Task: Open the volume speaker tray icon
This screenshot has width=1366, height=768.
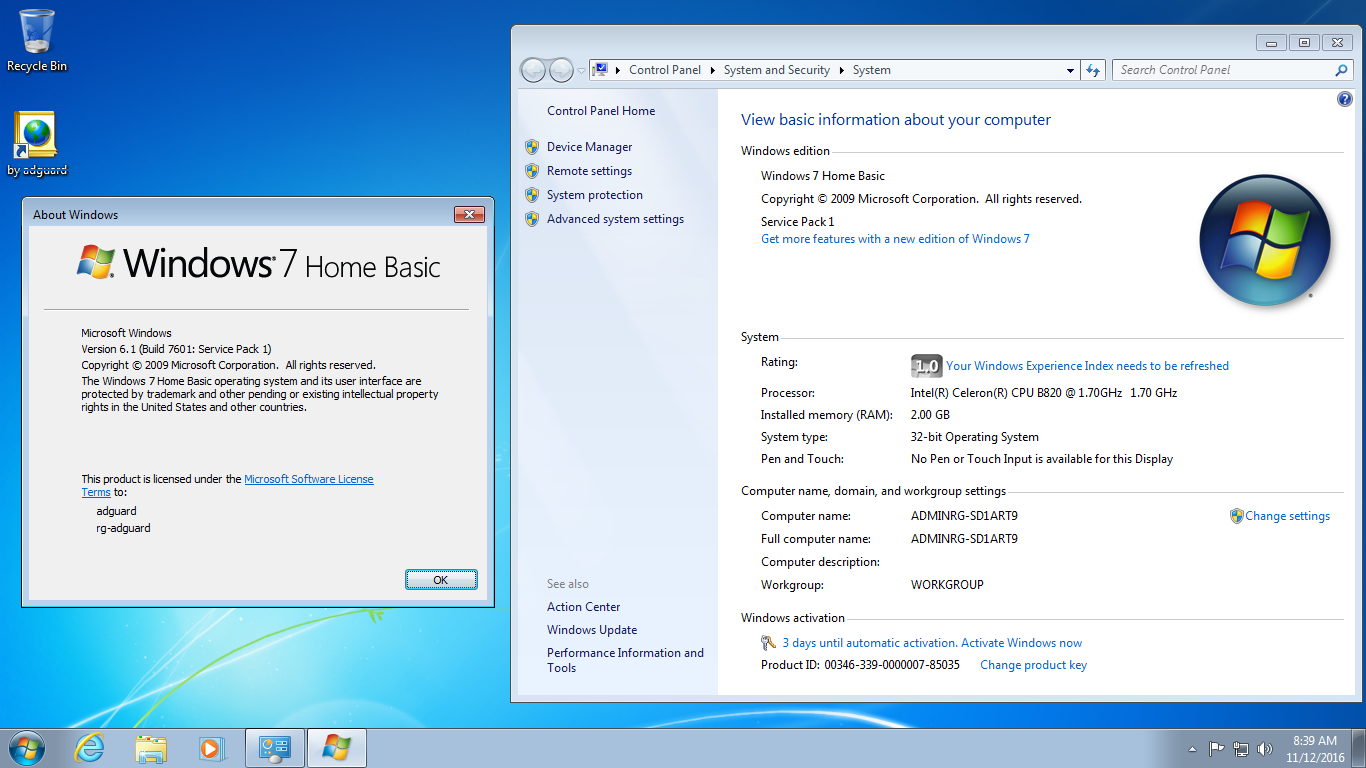Action: click(1265, 748)
